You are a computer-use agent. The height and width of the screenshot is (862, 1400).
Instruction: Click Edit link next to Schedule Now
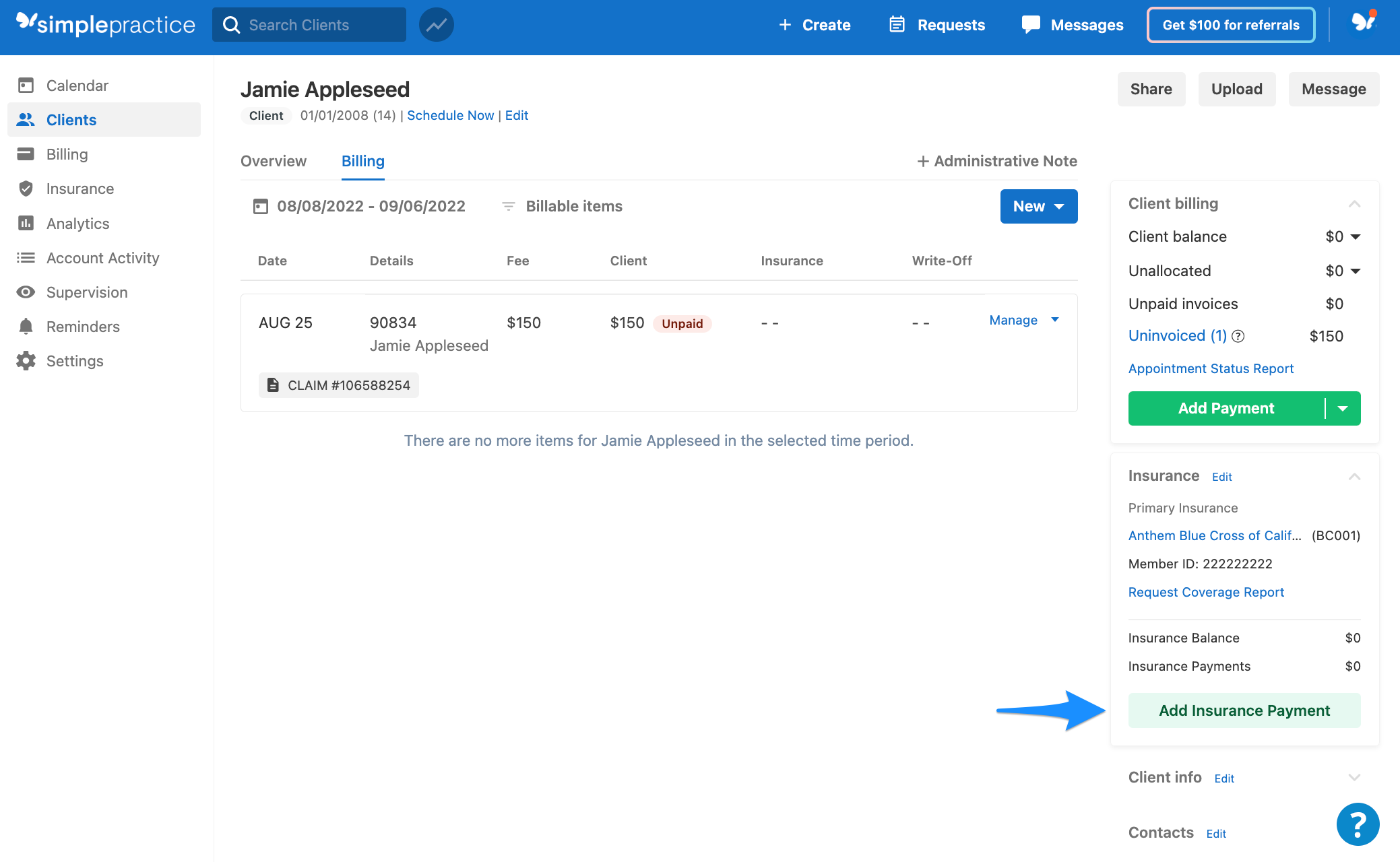[x=517, y=115]
